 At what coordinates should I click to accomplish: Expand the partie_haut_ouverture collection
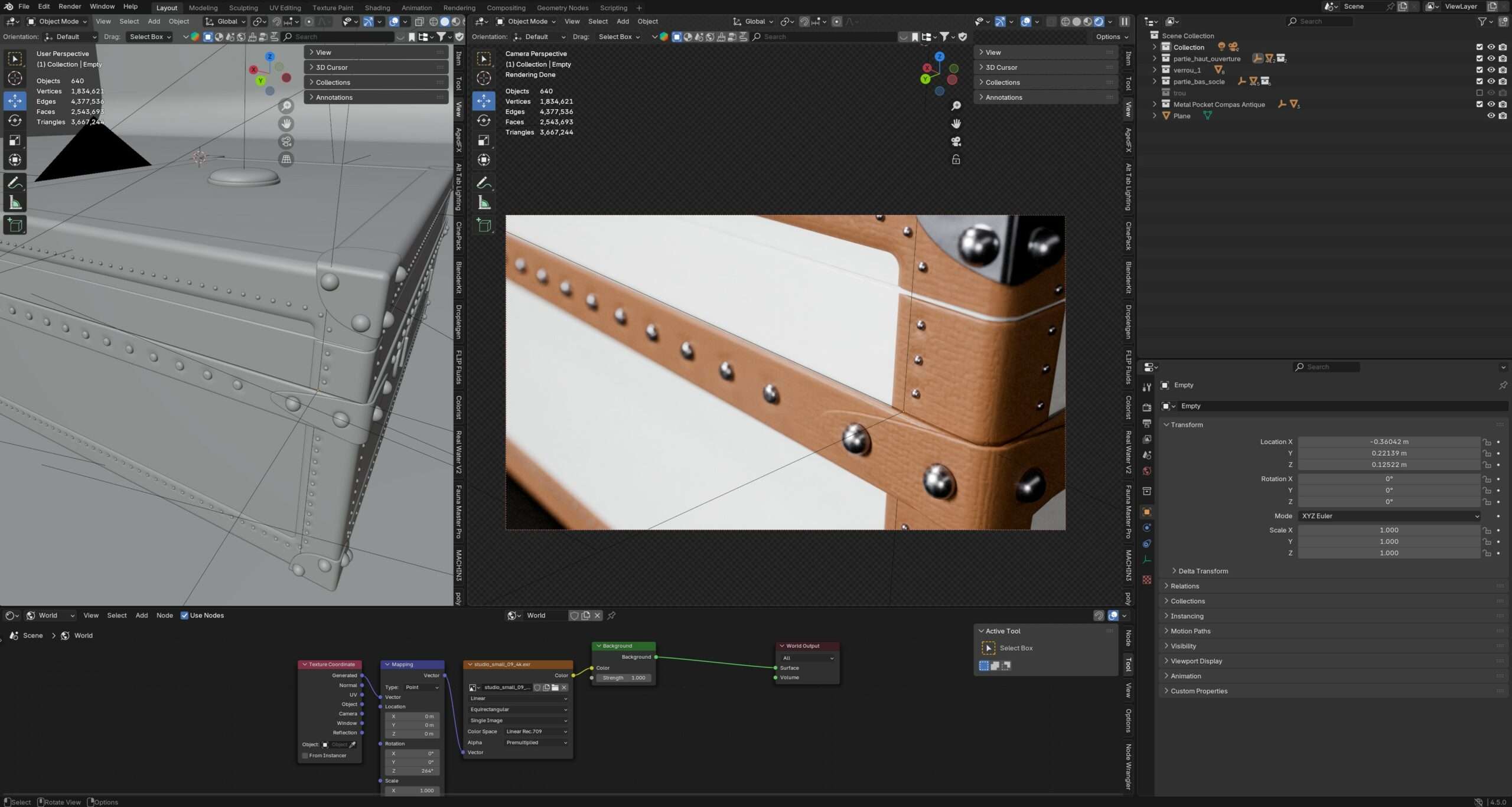point(1155,58)
